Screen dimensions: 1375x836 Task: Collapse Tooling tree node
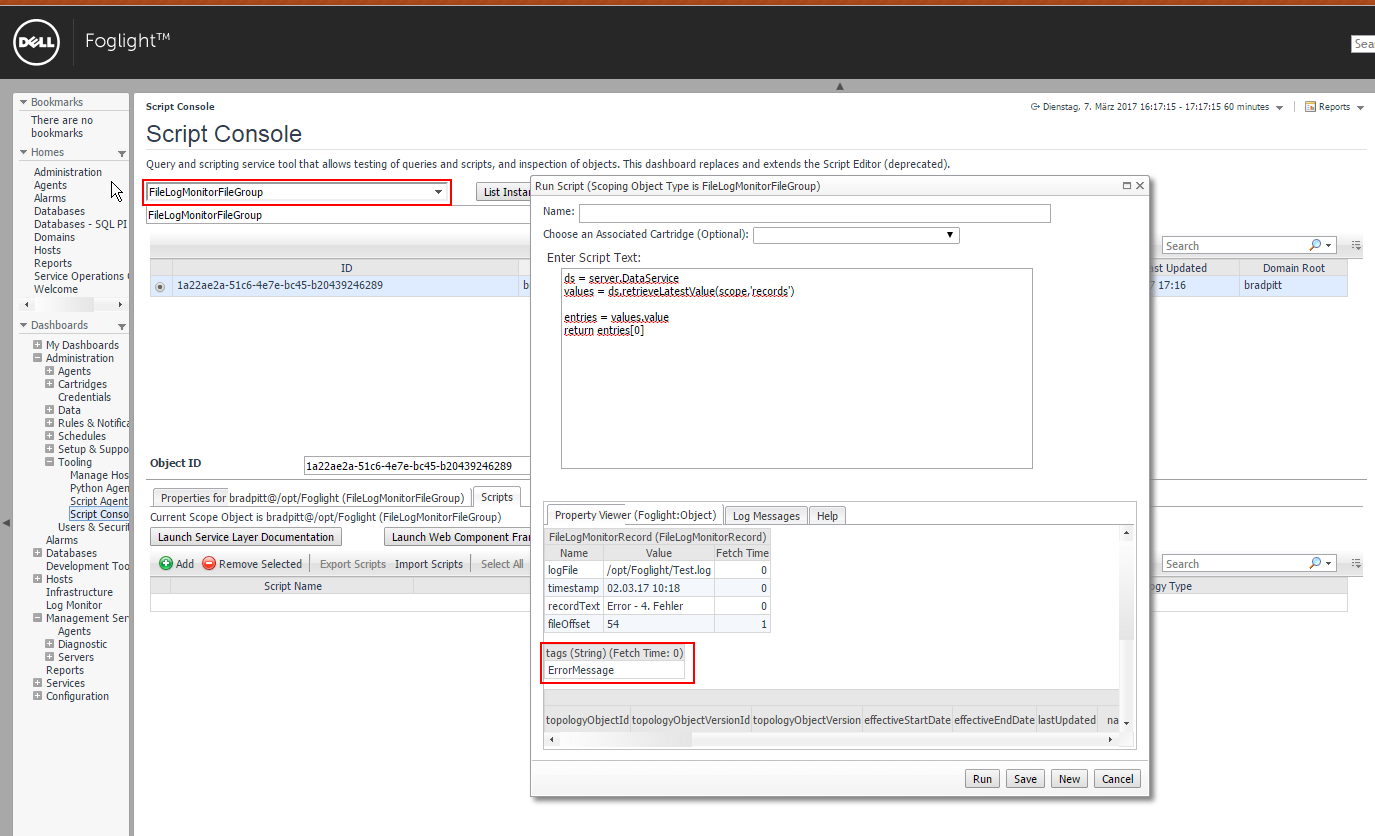49,462
